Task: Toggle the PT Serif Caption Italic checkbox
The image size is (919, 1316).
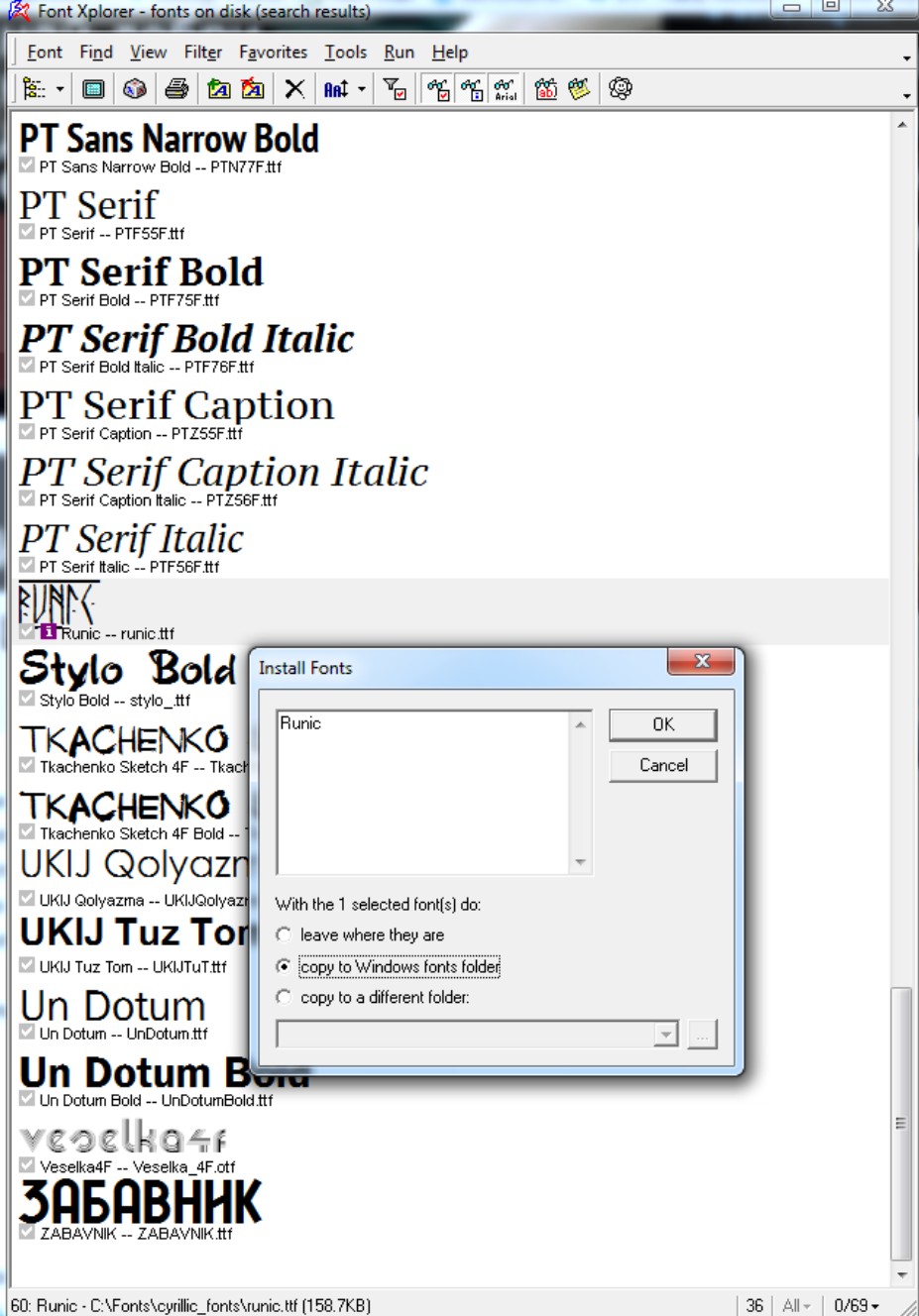Action: click(27, 498)
